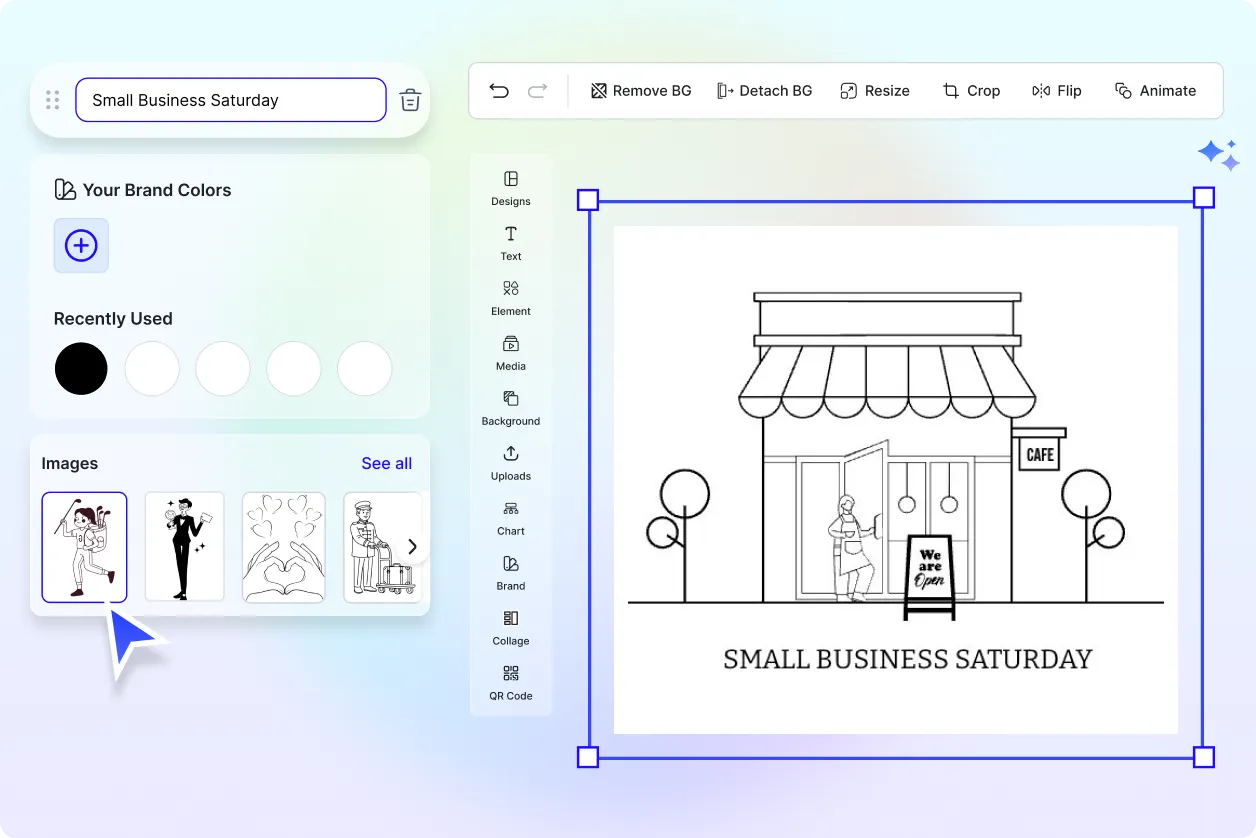Remove the image background

640,90
